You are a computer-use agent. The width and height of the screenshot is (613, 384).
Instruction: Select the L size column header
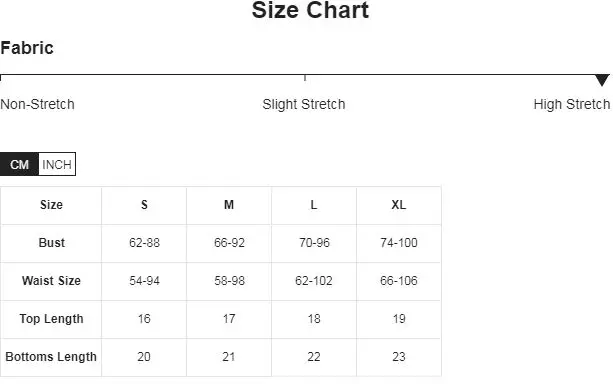pos(314,205)
